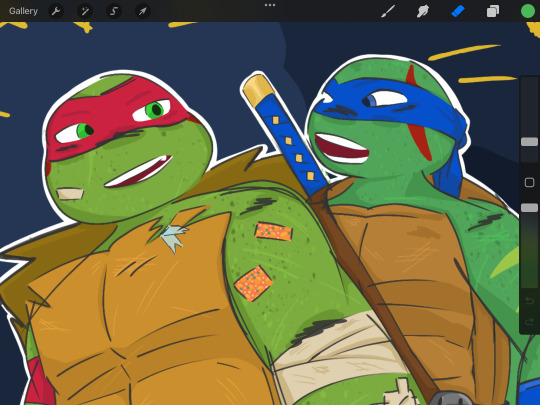This screenshot has width=540, height=405.
Task: Open the Layers panel
Action: pos(493,11)
